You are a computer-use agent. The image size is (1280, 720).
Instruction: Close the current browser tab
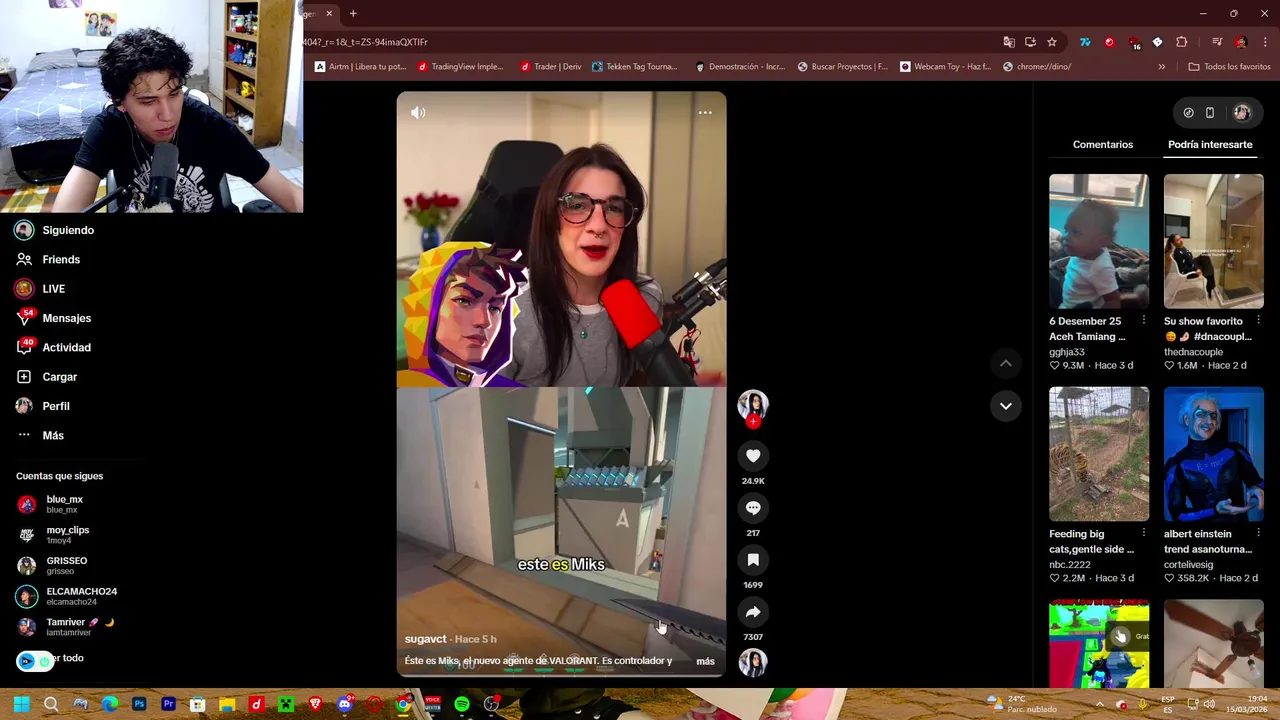click(329, 14)
